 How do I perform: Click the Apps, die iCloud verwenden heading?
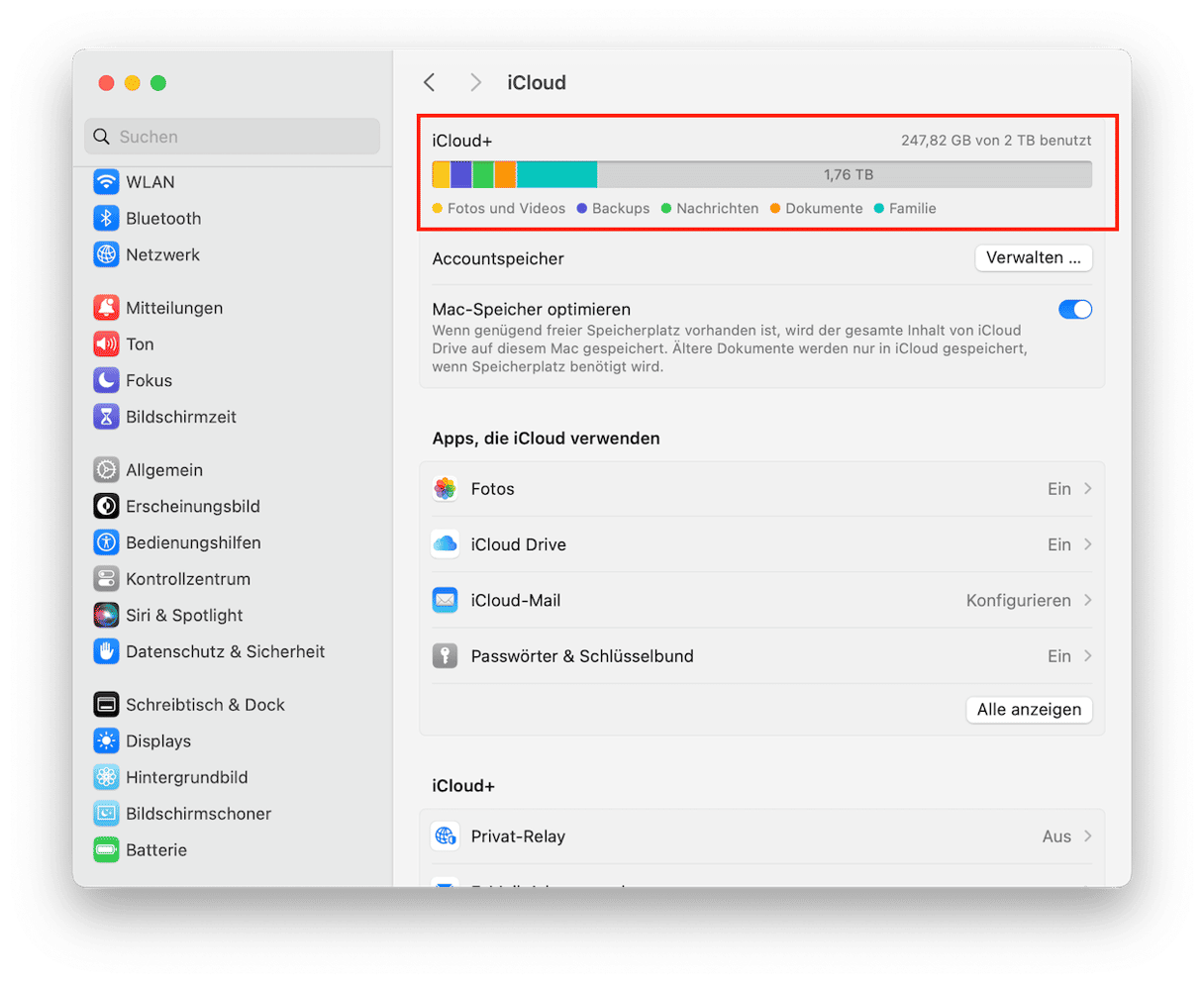point(547,439)
